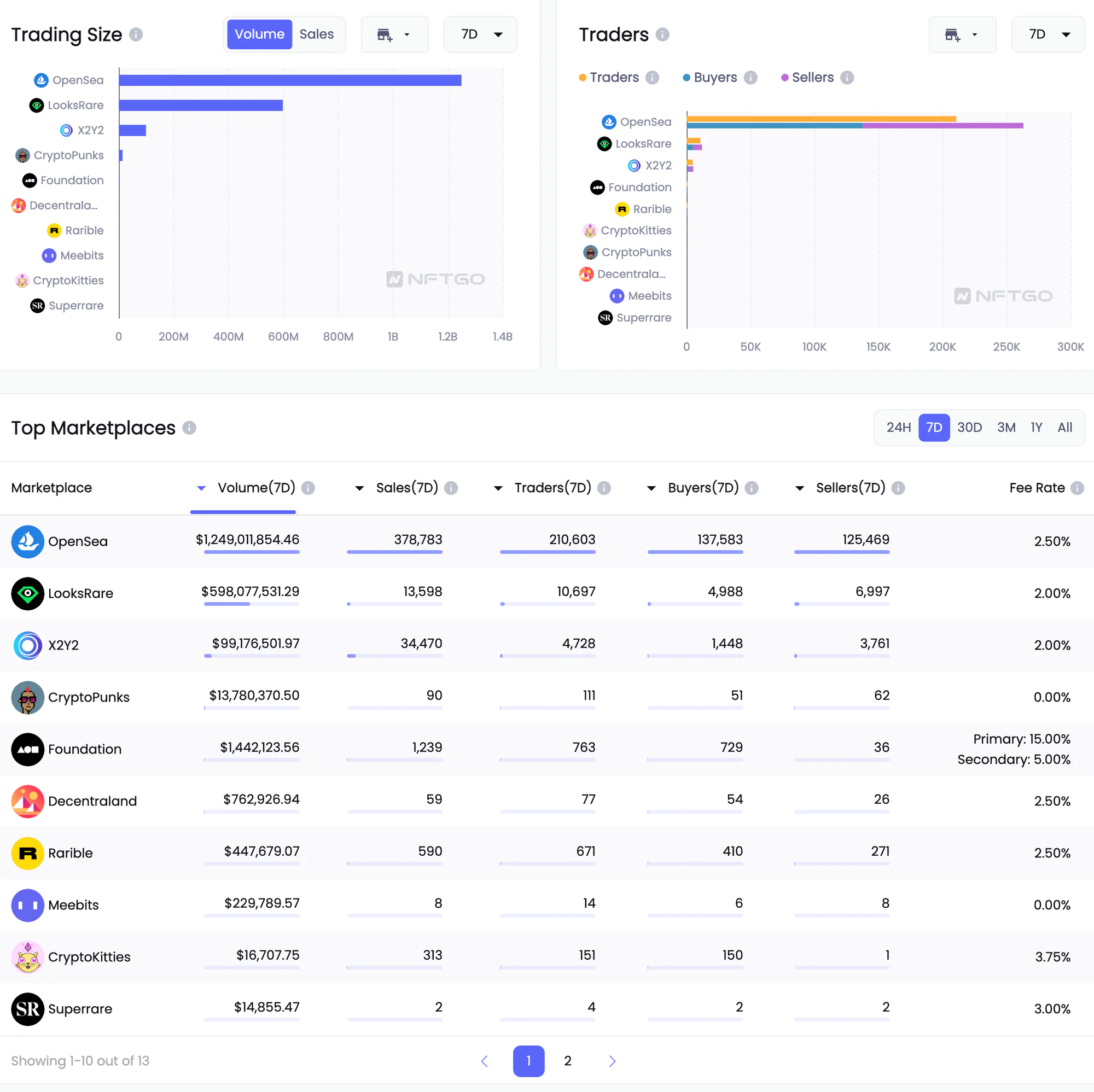Select the 7D time range tab

[934, 428]
